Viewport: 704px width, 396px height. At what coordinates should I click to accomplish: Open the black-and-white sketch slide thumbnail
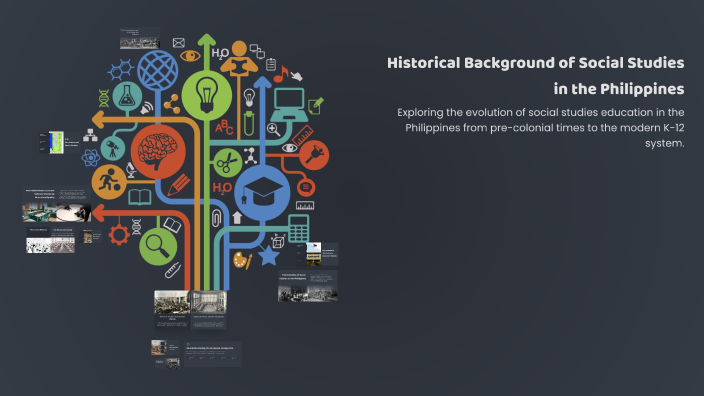pos(50,240)
